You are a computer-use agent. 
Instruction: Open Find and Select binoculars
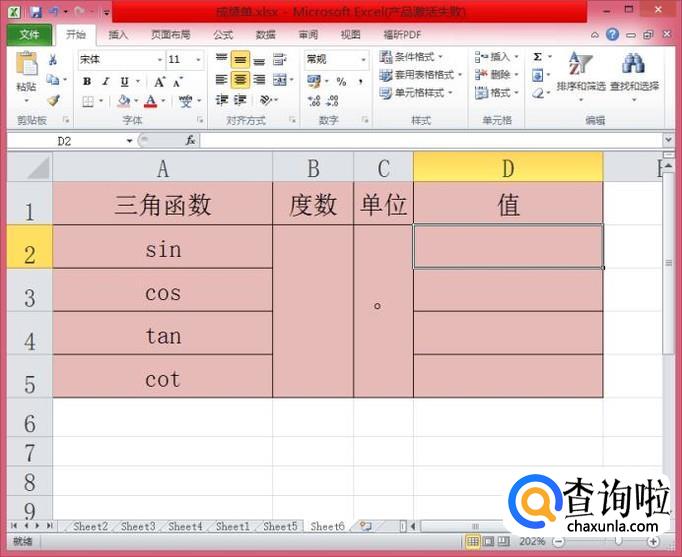(x=634, y=72)
